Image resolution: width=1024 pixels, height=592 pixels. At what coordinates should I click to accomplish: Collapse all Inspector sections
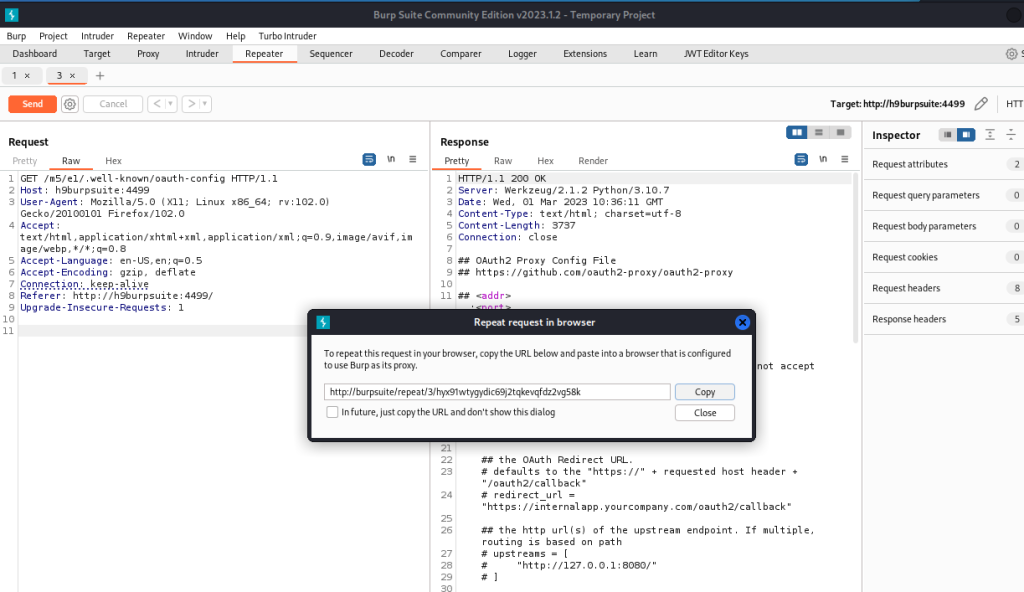[x=1011, y=135]
